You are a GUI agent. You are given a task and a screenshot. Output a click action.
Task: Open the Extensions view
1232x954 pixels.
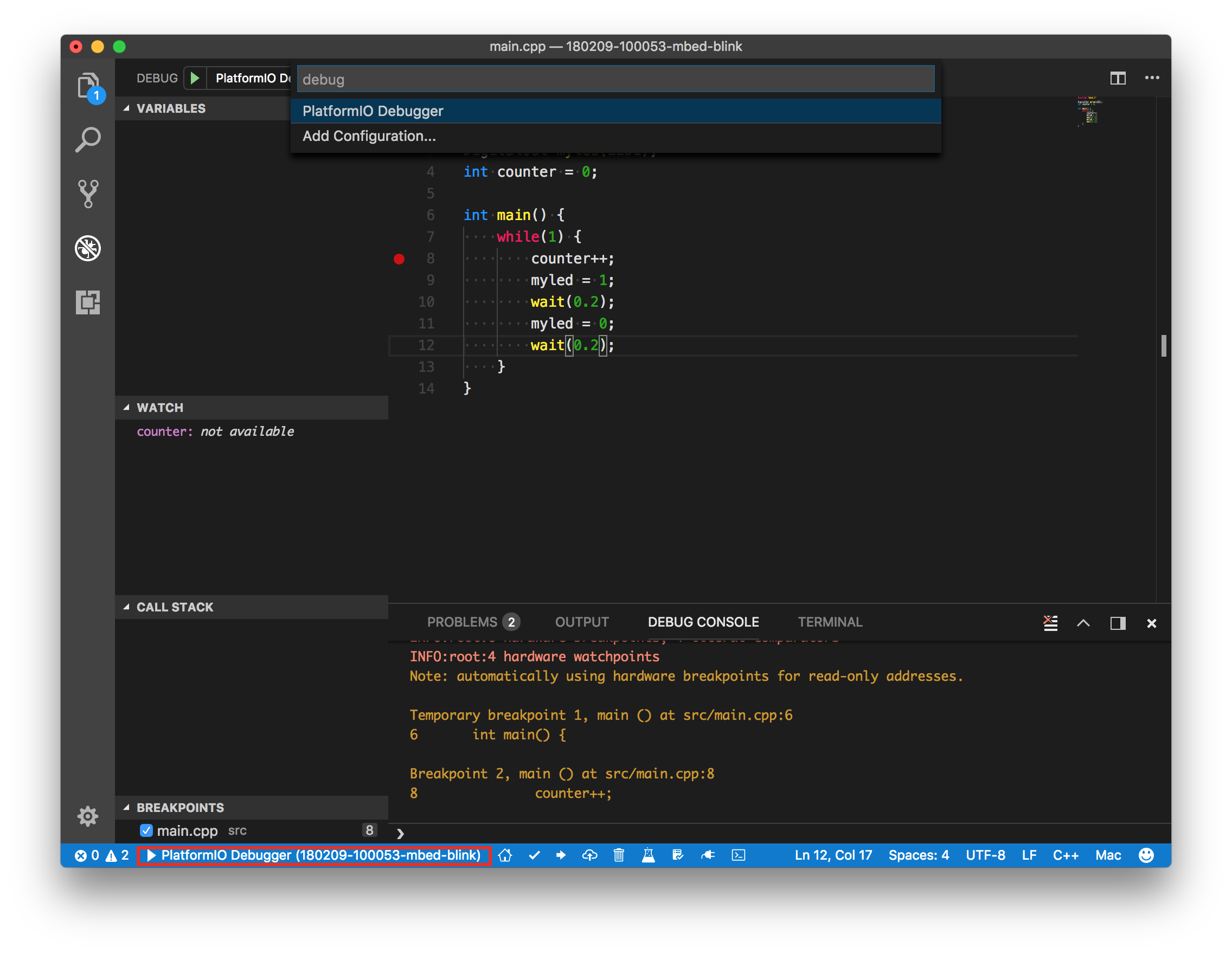[x=88, y=303]
